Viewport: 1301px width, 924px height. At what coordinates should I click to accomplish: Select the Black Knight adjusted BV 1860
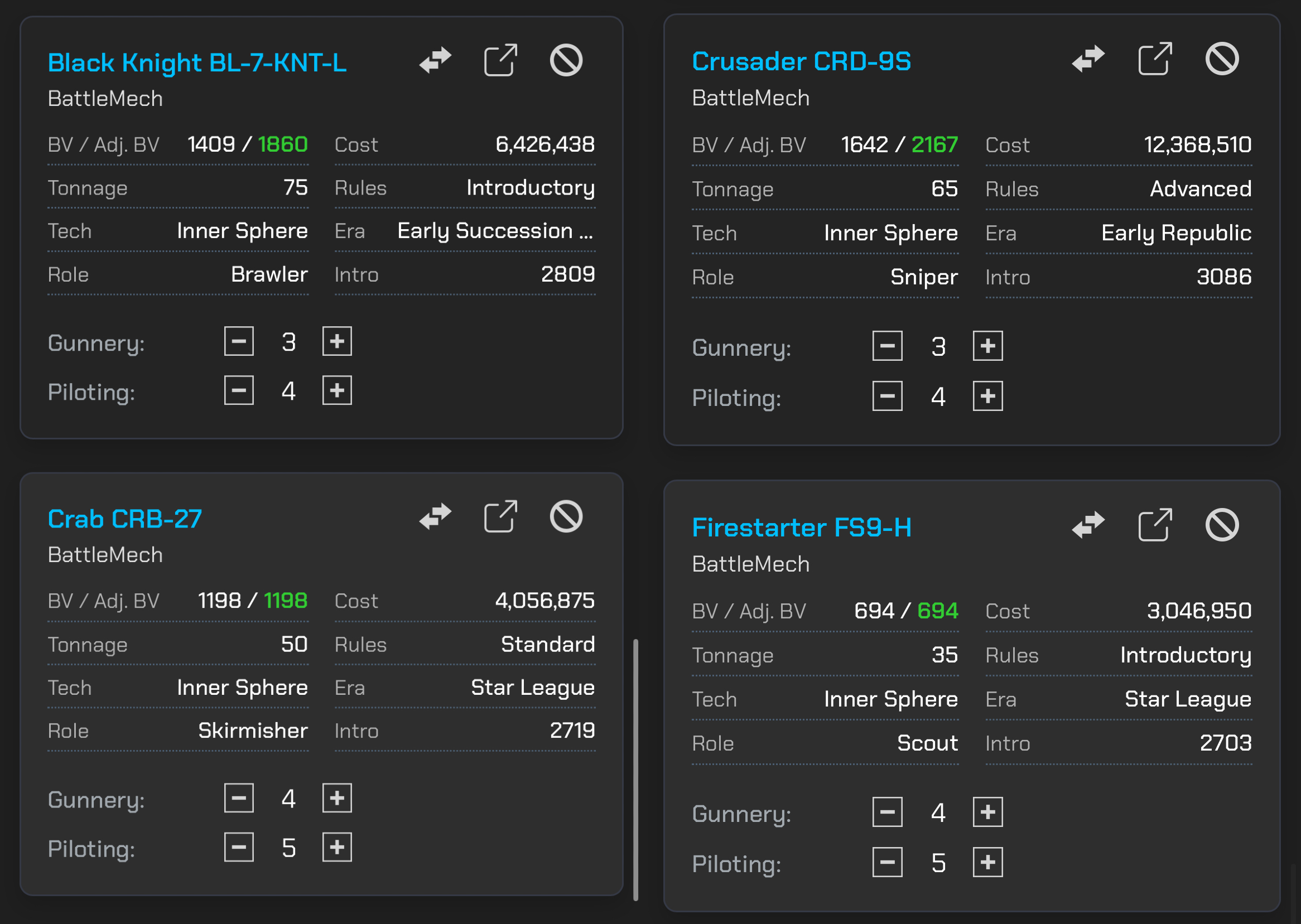(283, 144)
